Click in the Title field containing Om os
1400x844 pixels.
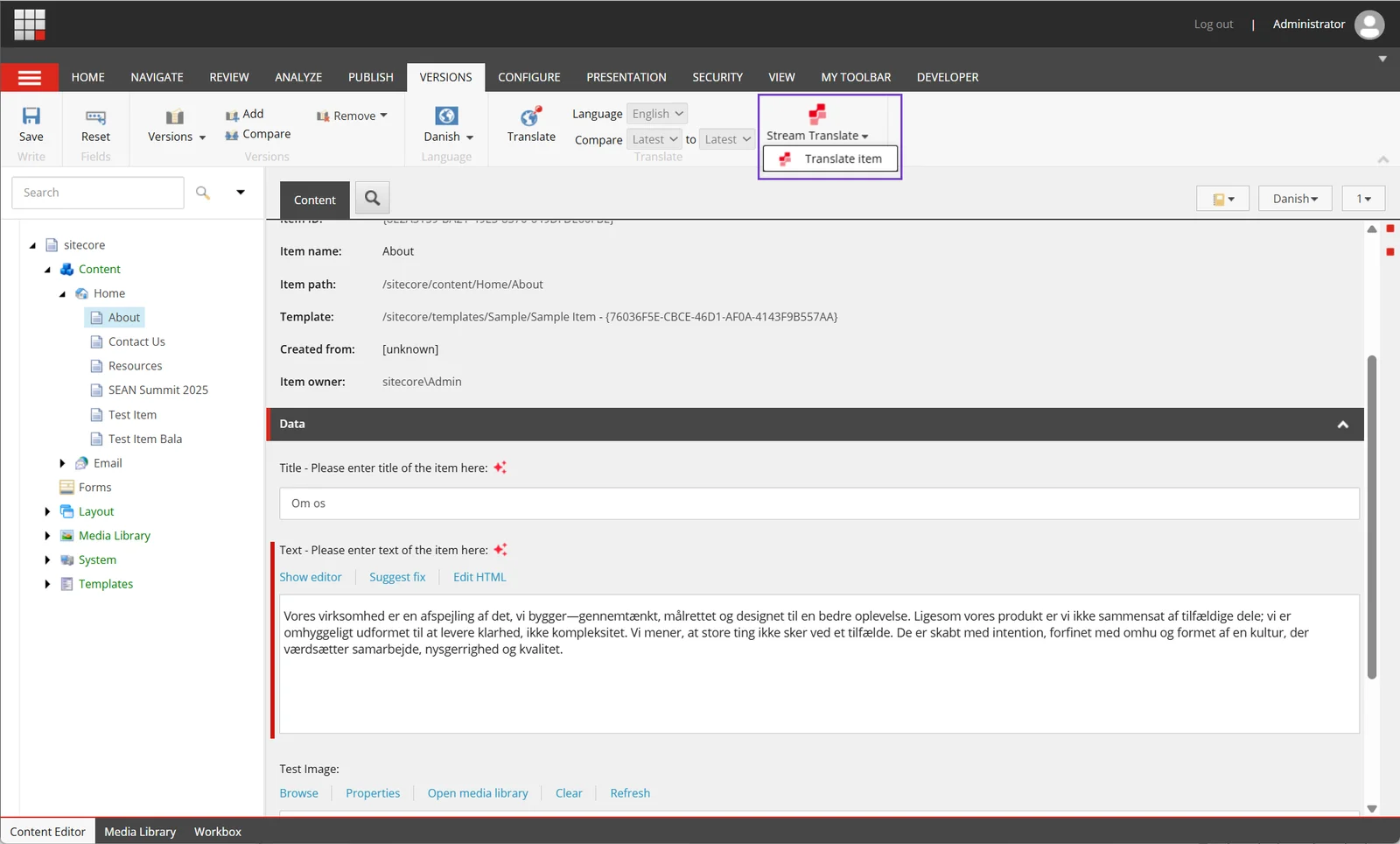coord(819,503)
